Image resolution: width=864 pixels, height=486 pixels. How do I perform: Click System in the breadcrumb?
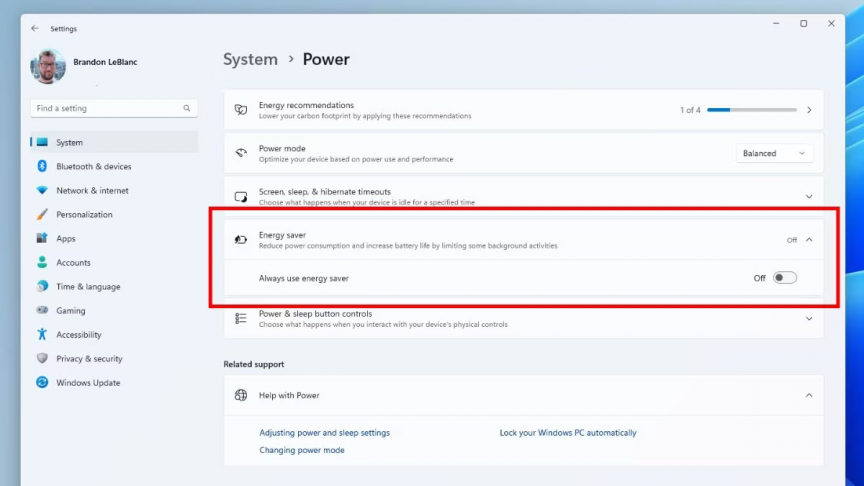[x=250, y=59]
